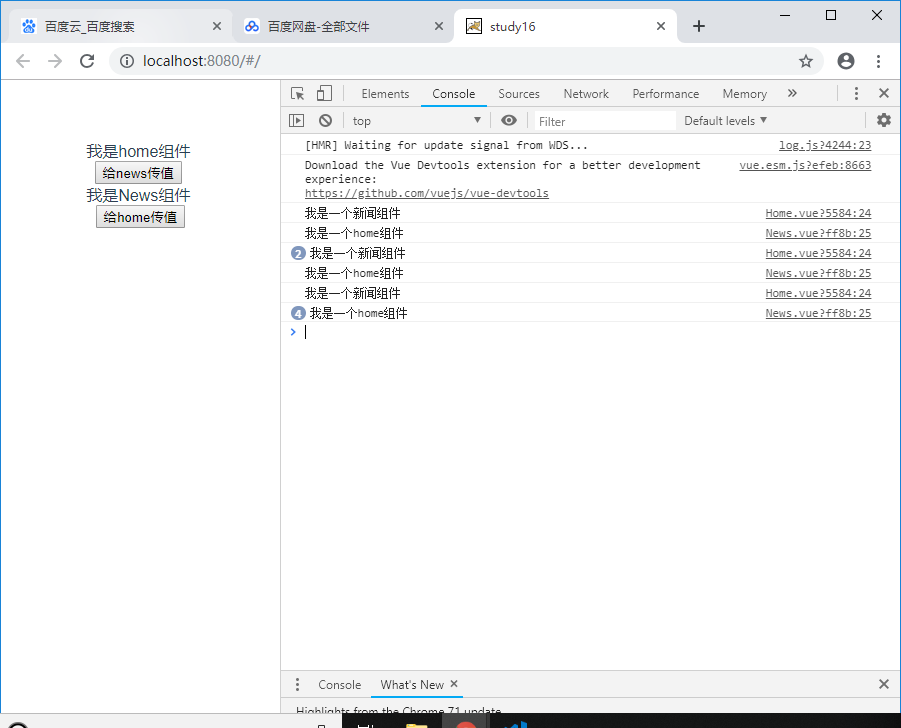The image size is (901, 728).
Task: View site information icon in address bar
Action: 126,61
